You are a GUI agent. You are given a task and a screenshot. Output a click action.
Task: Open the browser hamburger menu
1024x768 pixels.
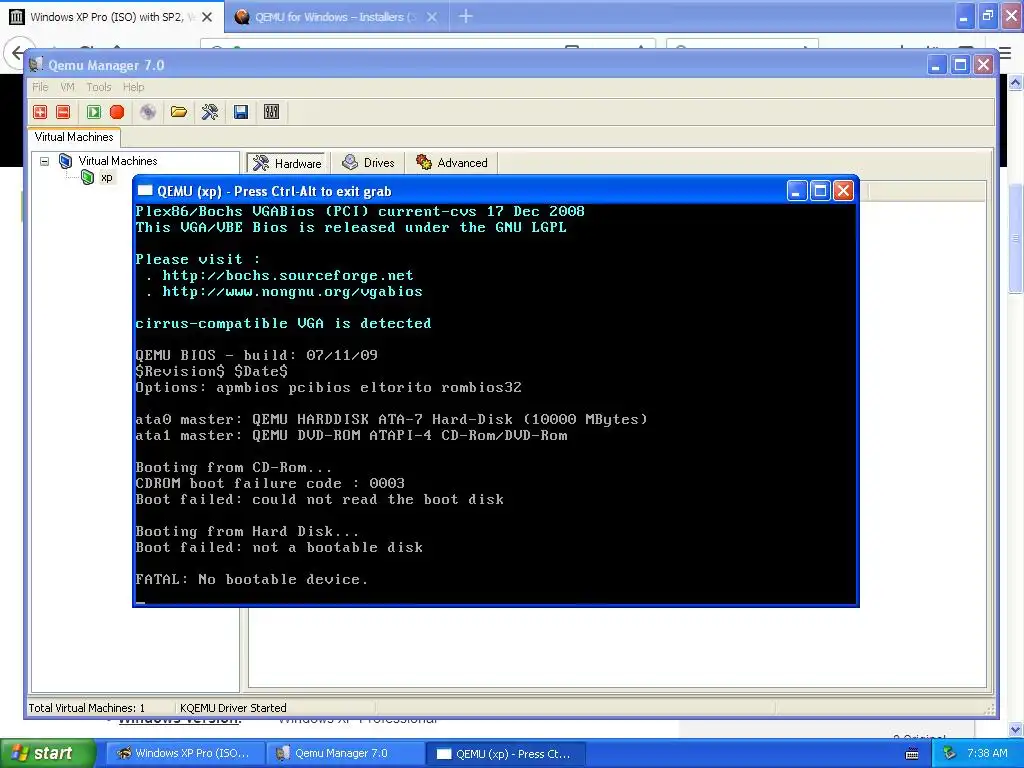point(1006,54)
